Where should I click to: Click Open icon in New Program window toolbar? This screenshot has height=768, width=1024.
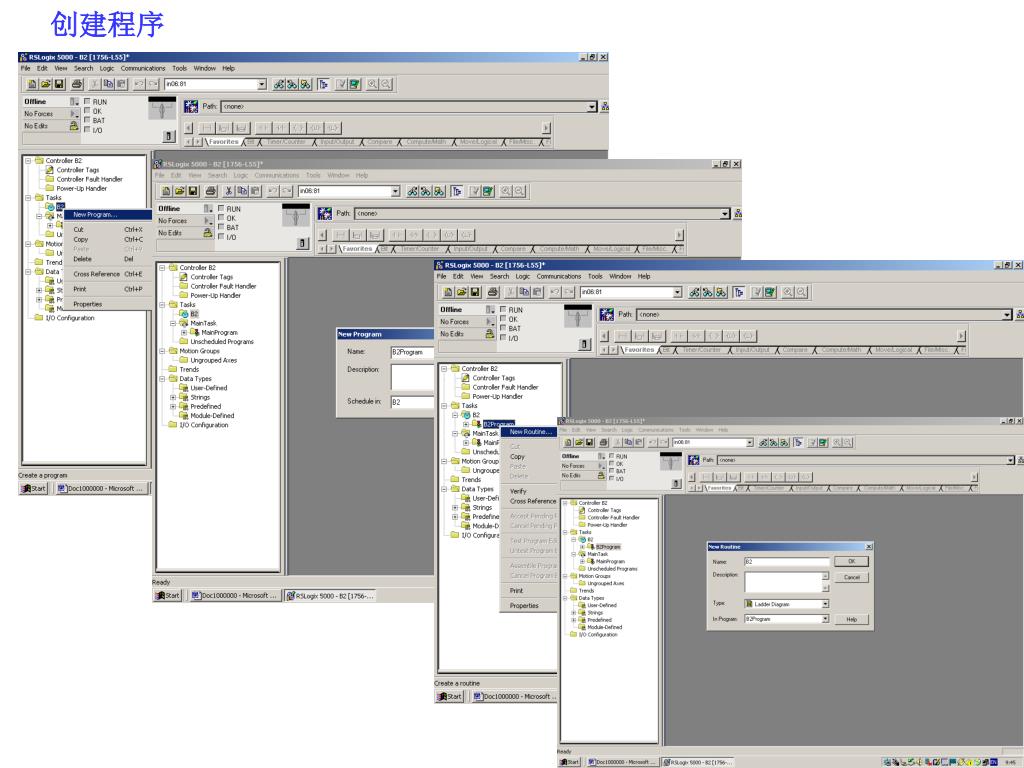180,191
